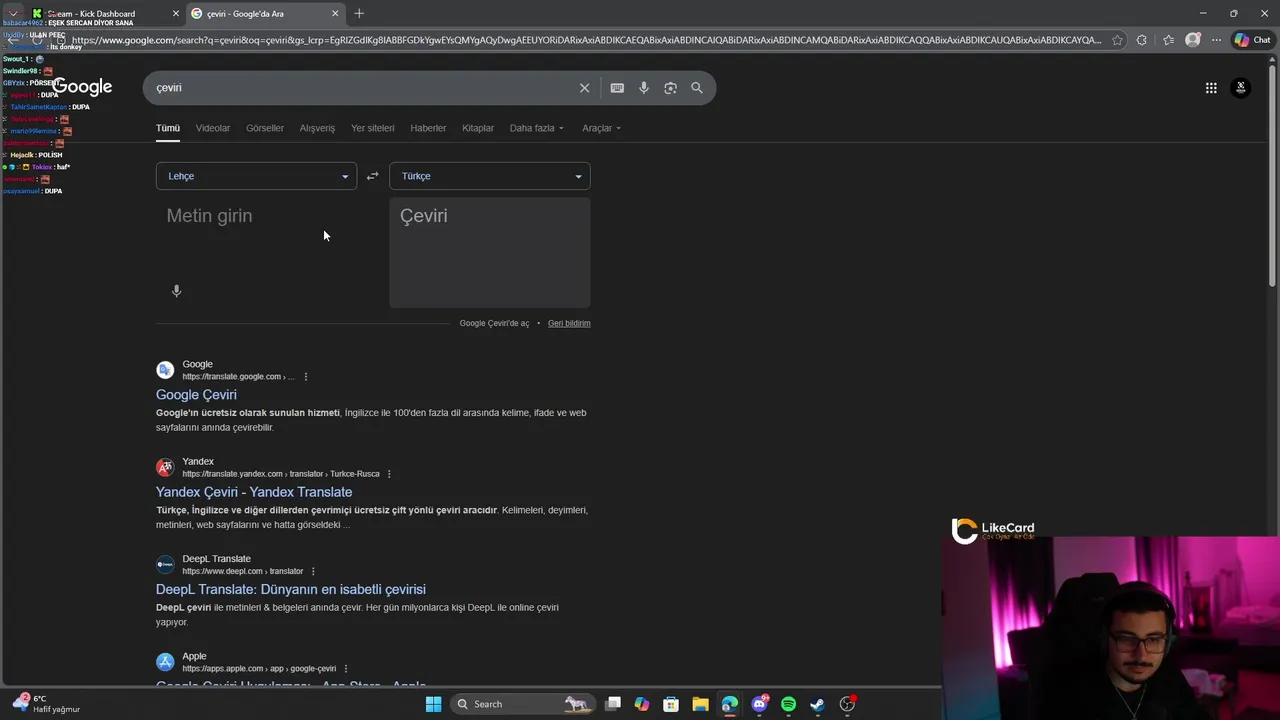
Task: Open the on-screen keyboard input tool
Action: pyautogui.click(x=617, y=88)
